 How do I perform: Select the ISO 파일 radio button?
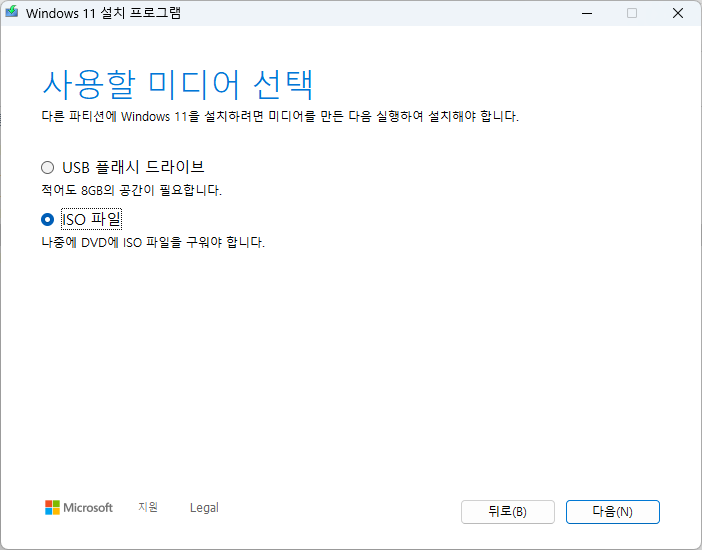coord(47,219)
